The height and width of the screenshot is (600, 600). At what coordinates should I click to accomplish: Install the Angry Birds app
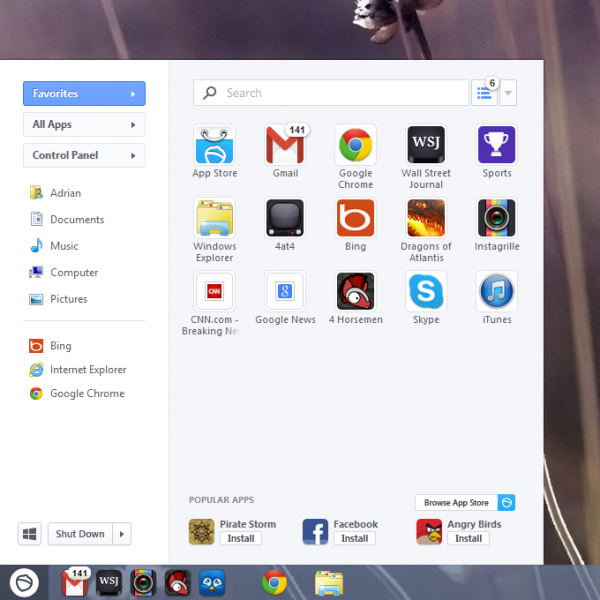coord(468,538)
